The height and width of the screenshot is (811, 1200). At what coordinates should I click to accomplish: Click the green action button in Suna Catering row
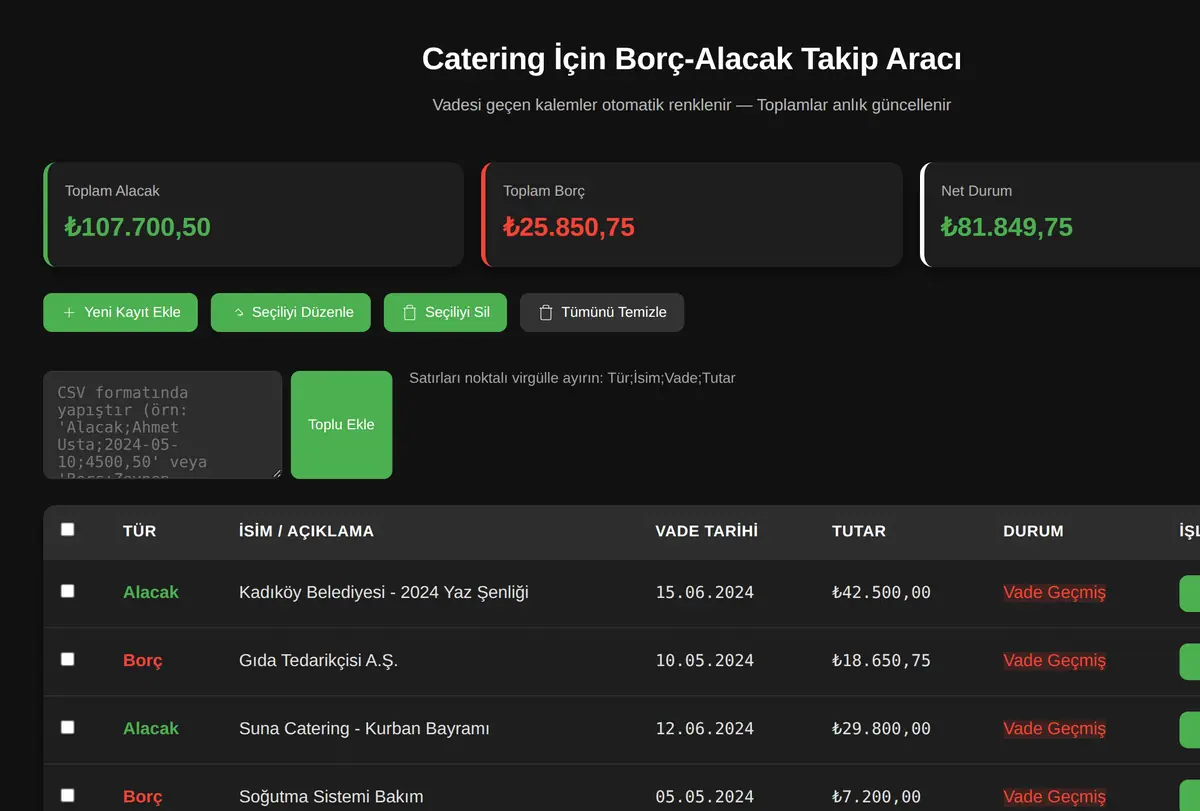[x=1189, y=729]
